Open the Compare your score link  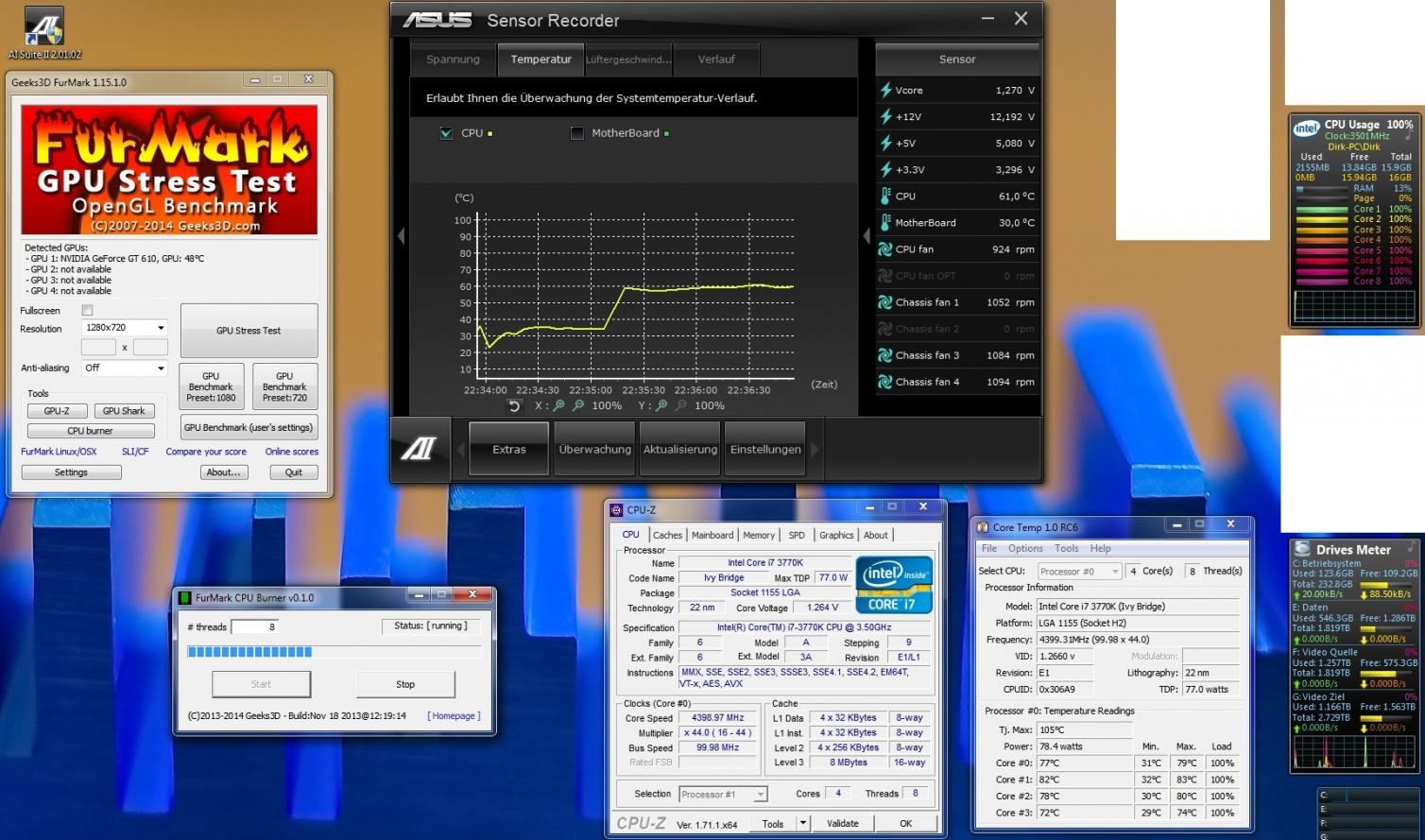click(x=206, y=452)
